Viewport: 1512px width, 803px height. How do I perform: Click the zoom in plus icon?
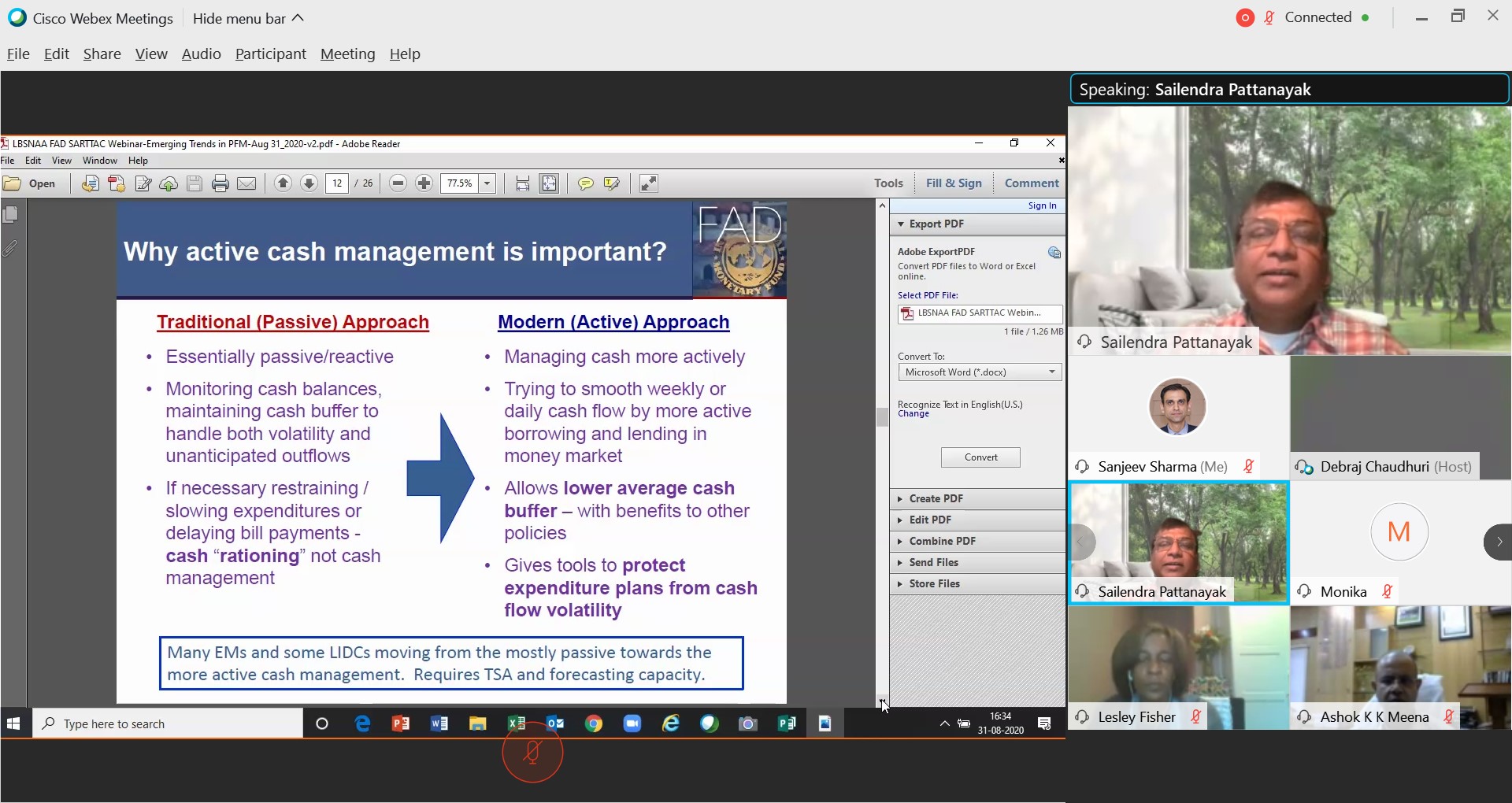pyautogui.click(x=424, y=183)
